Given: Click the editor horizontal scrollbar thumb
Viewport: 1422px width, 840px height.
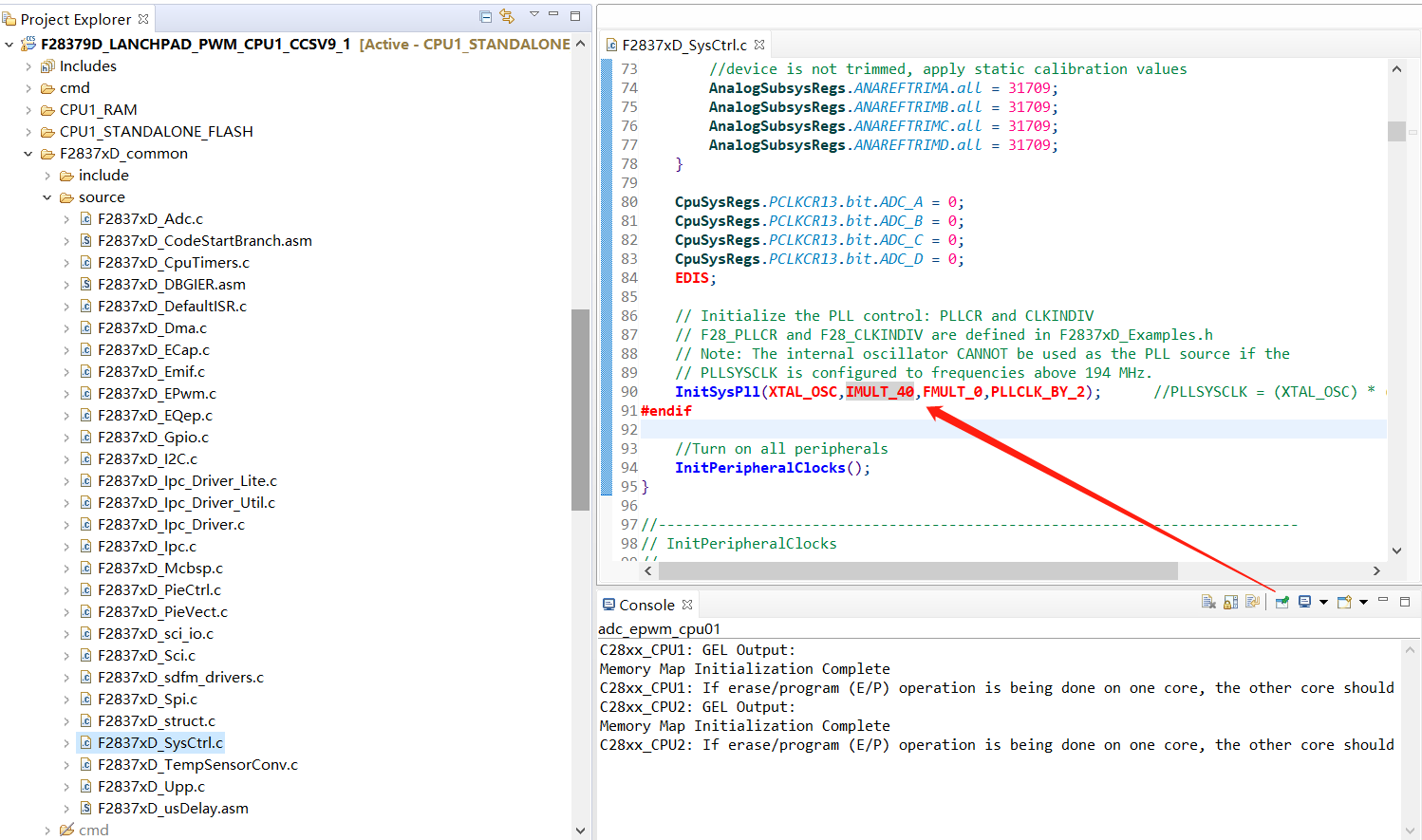Looking at the screenshot, I should [918, 570].
